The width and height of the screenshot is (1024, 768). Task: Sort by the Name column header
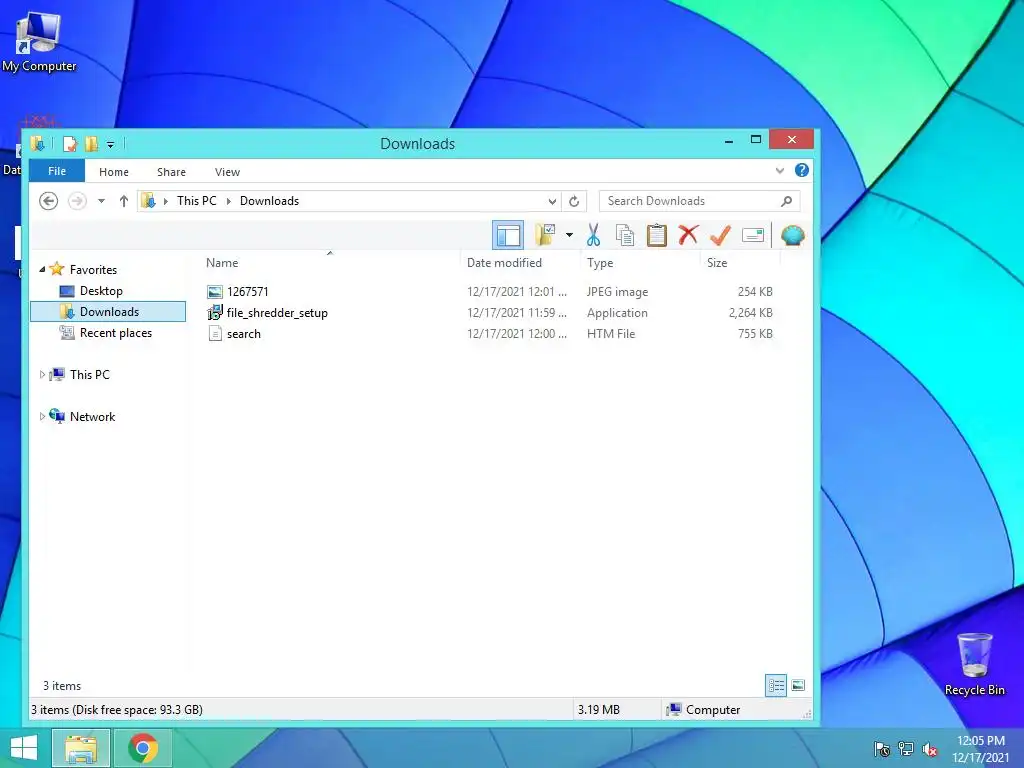pos(222,263)
